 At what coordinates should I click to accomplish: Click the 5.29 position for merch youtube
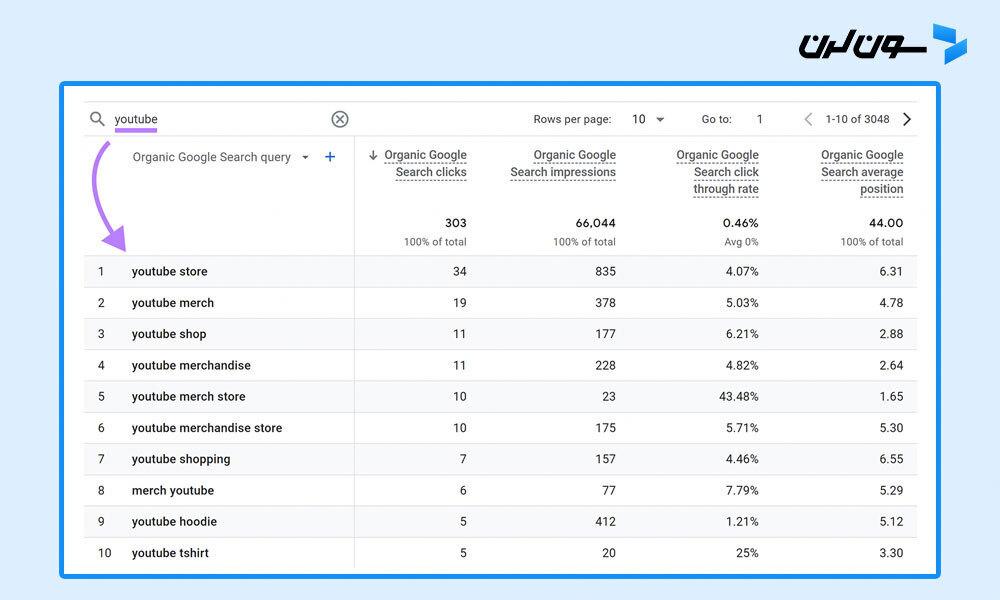(x=891, y=490)
